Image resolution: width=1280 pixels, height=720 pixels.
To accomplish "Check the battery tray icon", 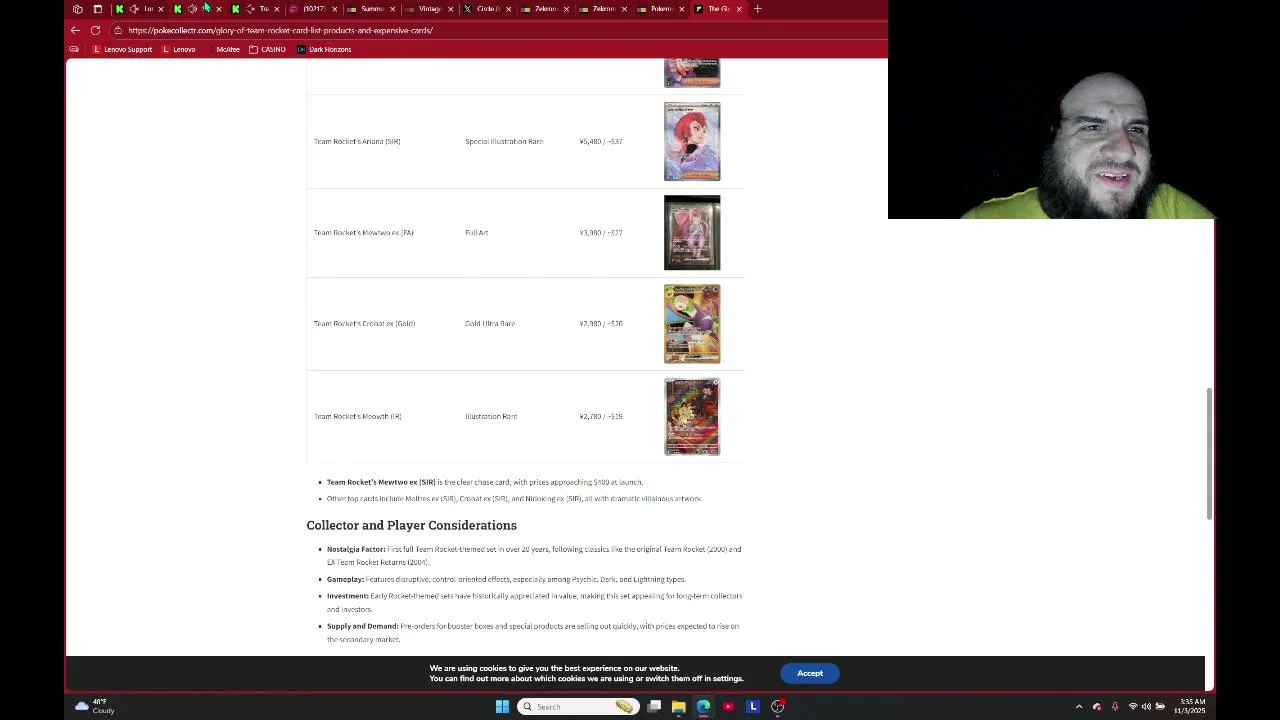I will [x=1160, y=706].
